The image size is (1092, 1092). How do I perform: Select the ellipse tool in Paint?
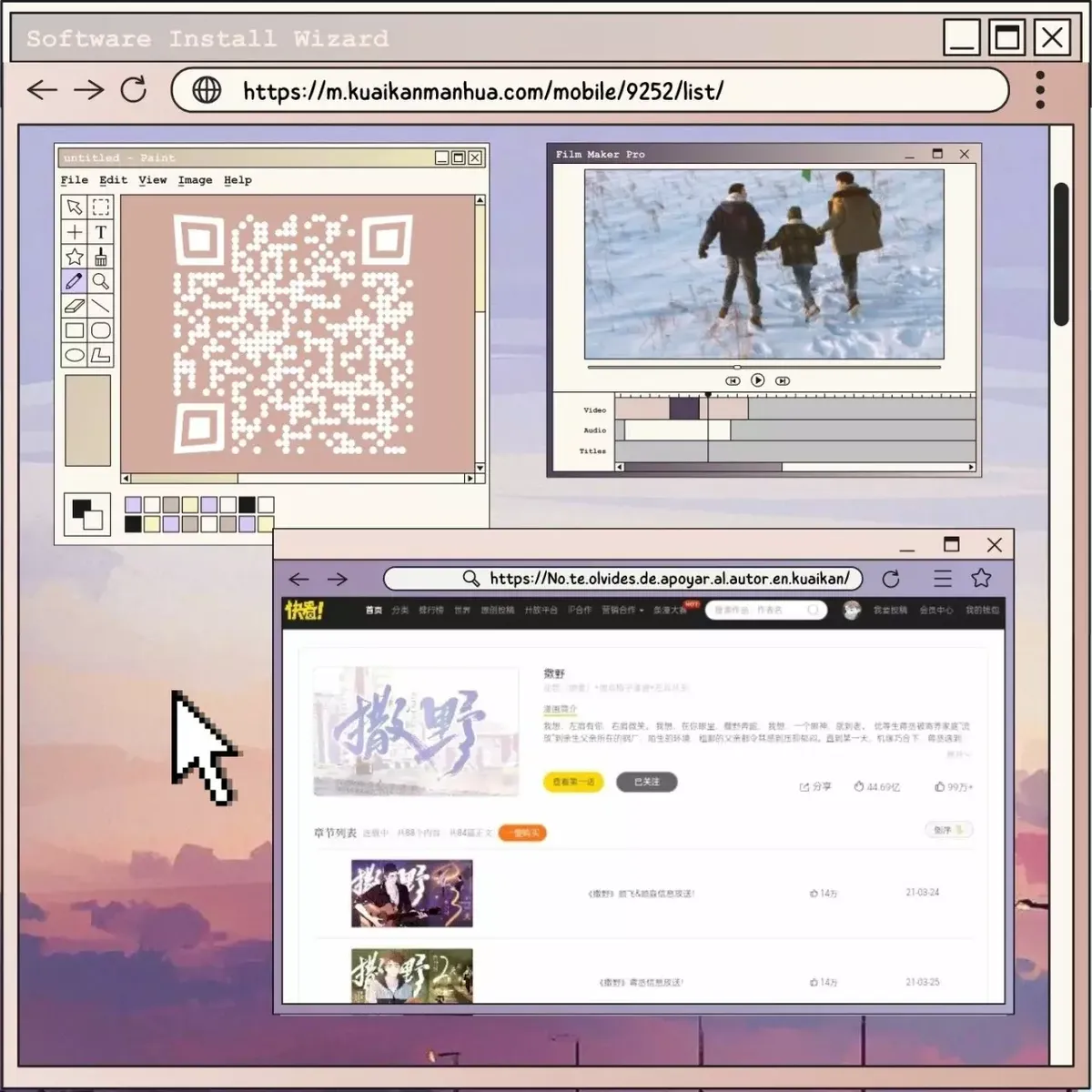point(75,355)
